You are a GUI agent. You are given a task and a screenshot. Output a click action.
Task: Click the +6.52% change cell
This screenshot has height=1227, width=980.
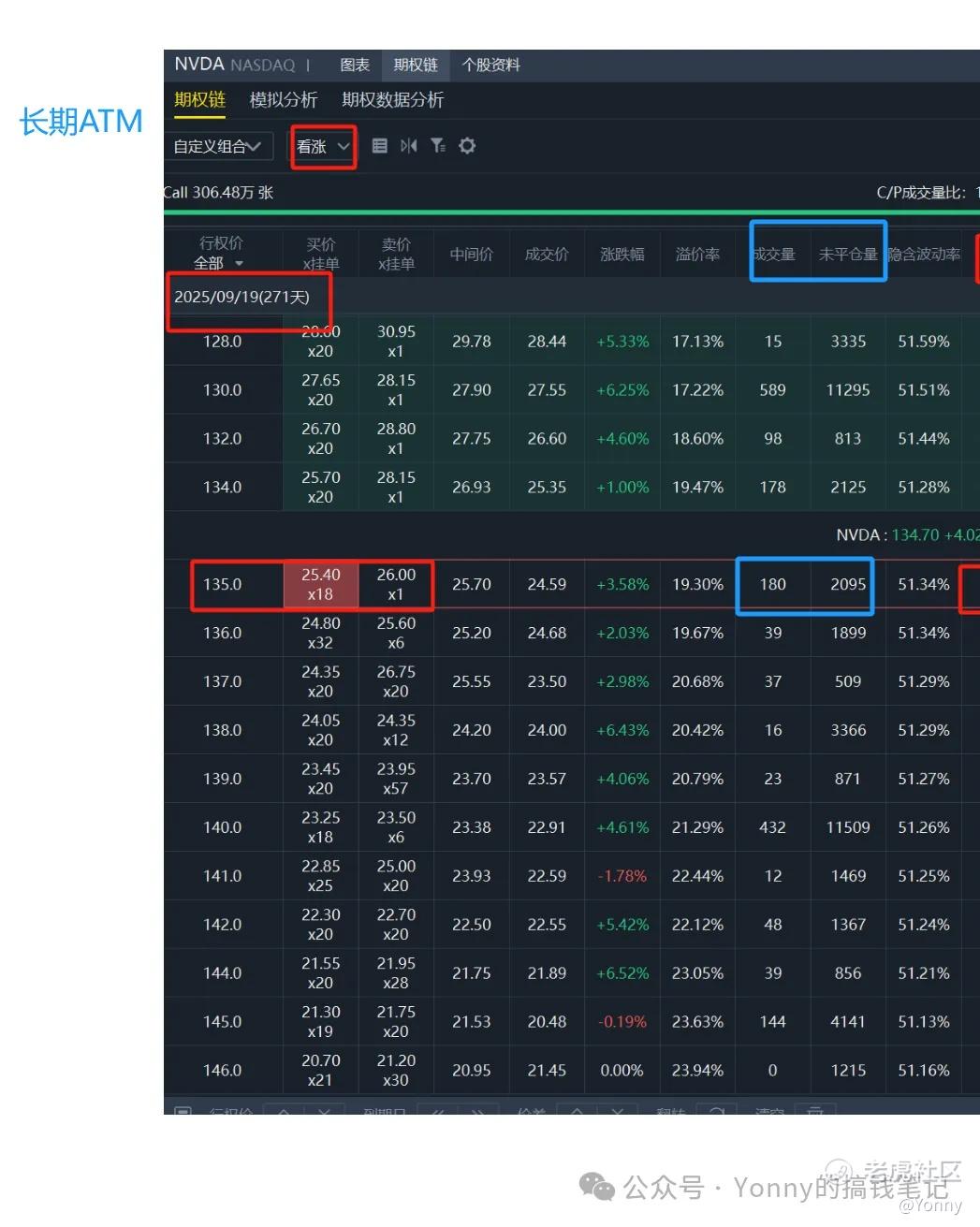click(x=622, y=974)
